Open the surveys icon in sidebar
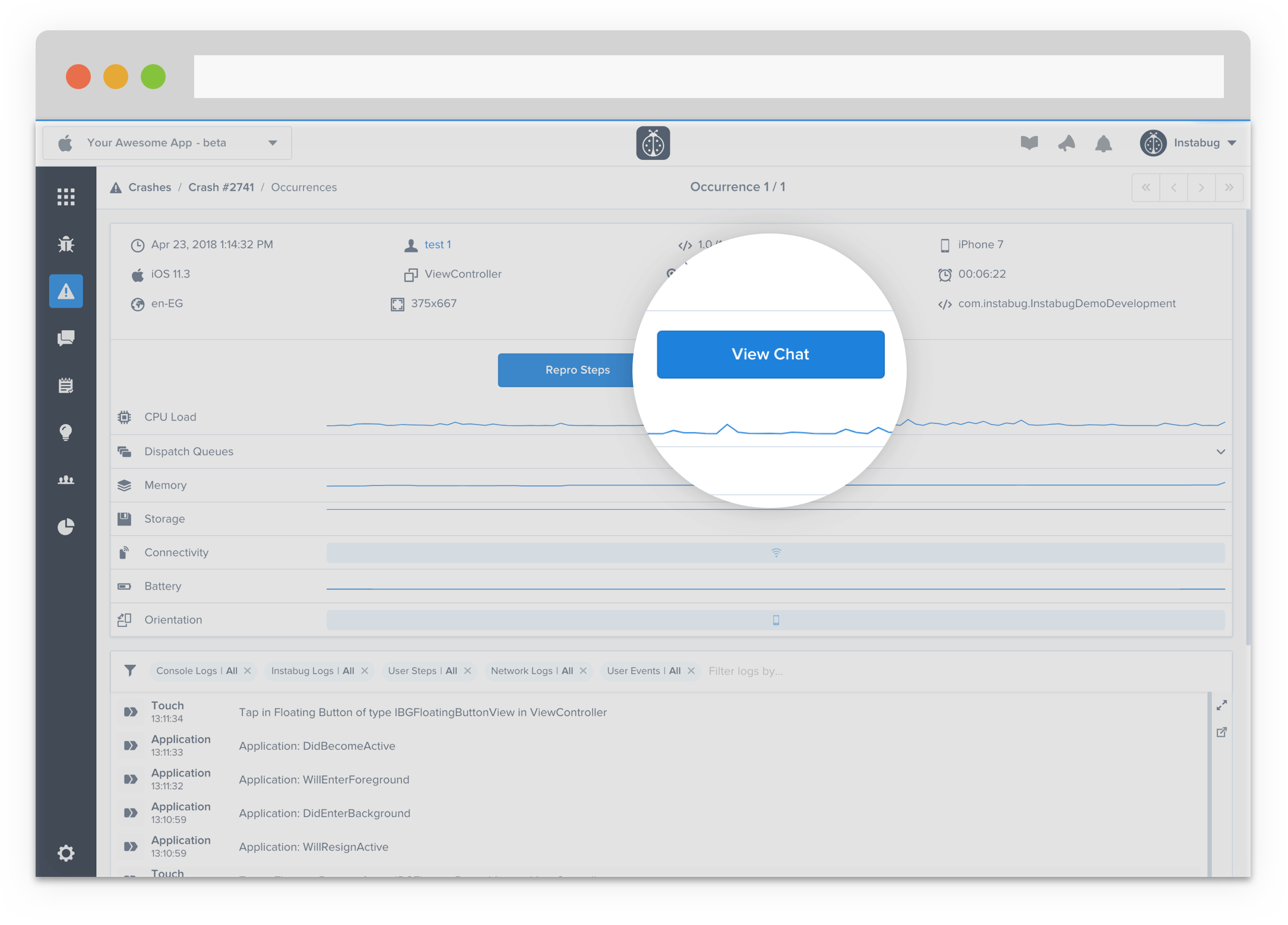Image resolution: width=1288 pixels, height=925 pixels. coord(66,385)
